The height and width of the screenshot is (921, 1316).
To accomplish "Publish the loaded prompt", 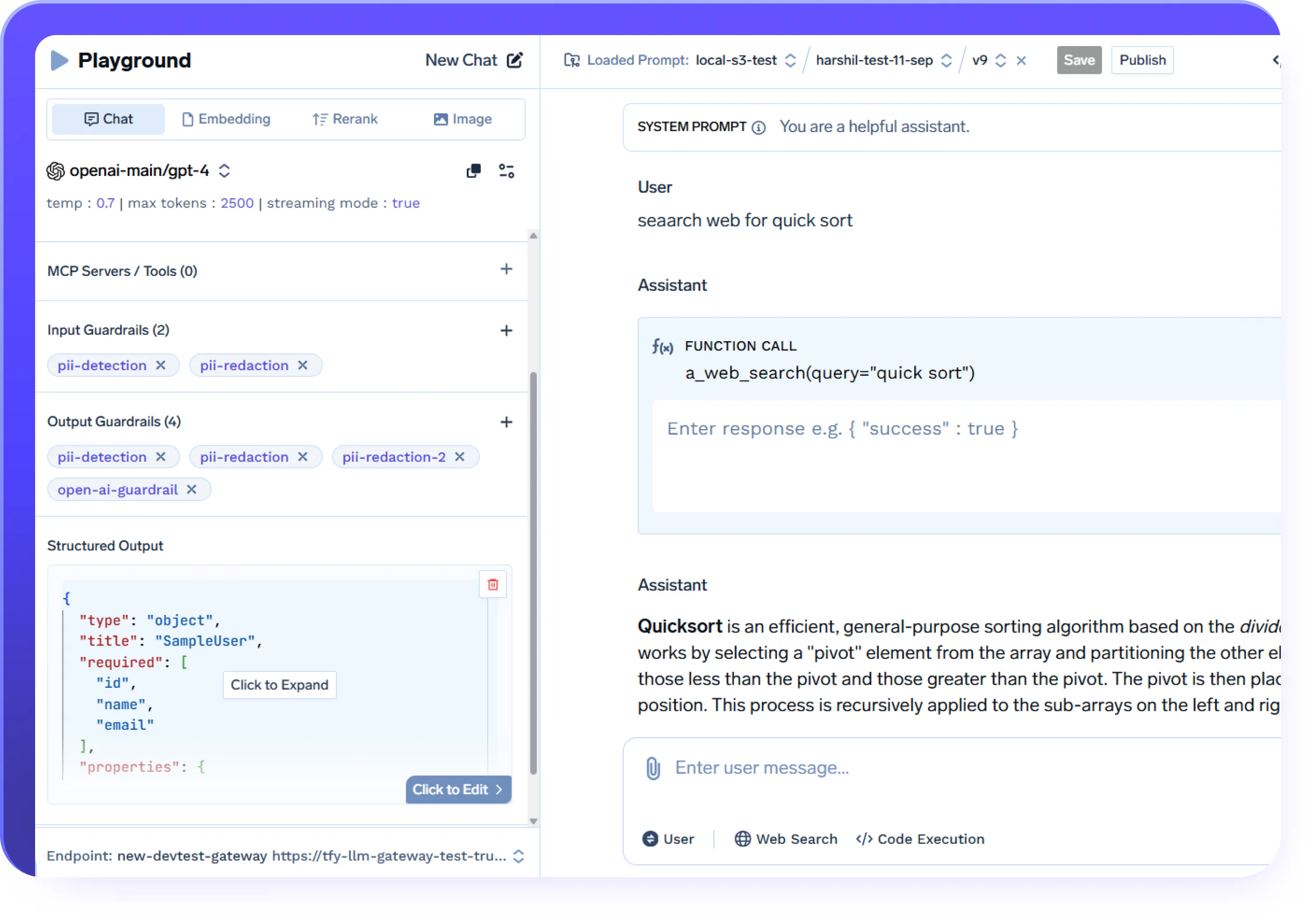I will coord(1142,60).
